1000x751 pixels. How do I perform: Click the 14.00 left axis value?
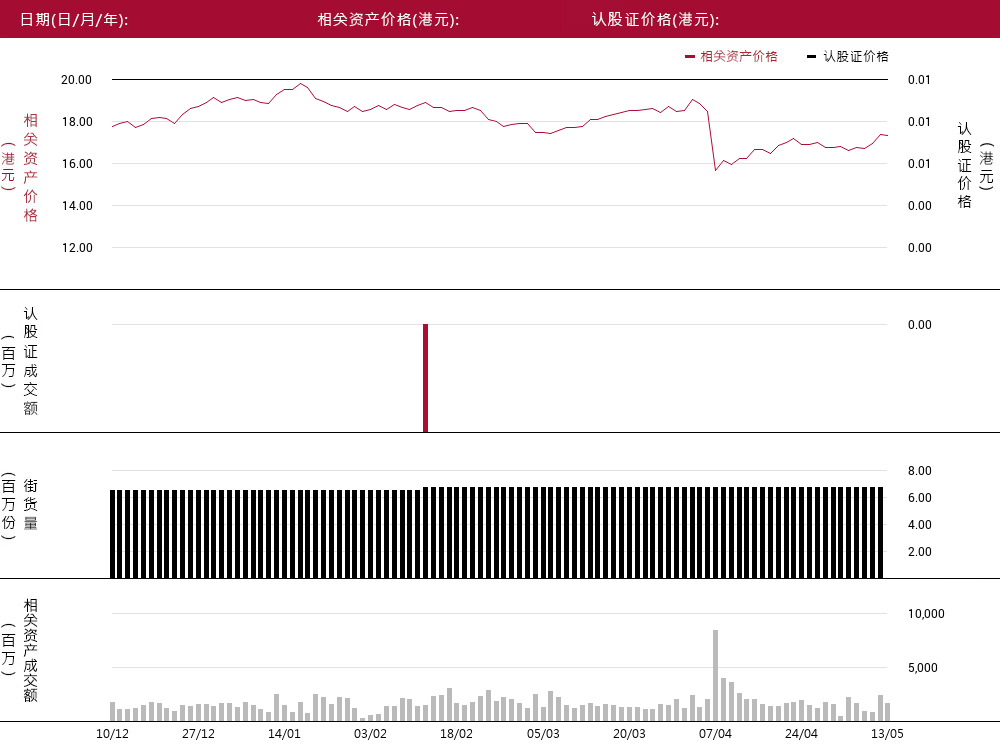[77, 206]
